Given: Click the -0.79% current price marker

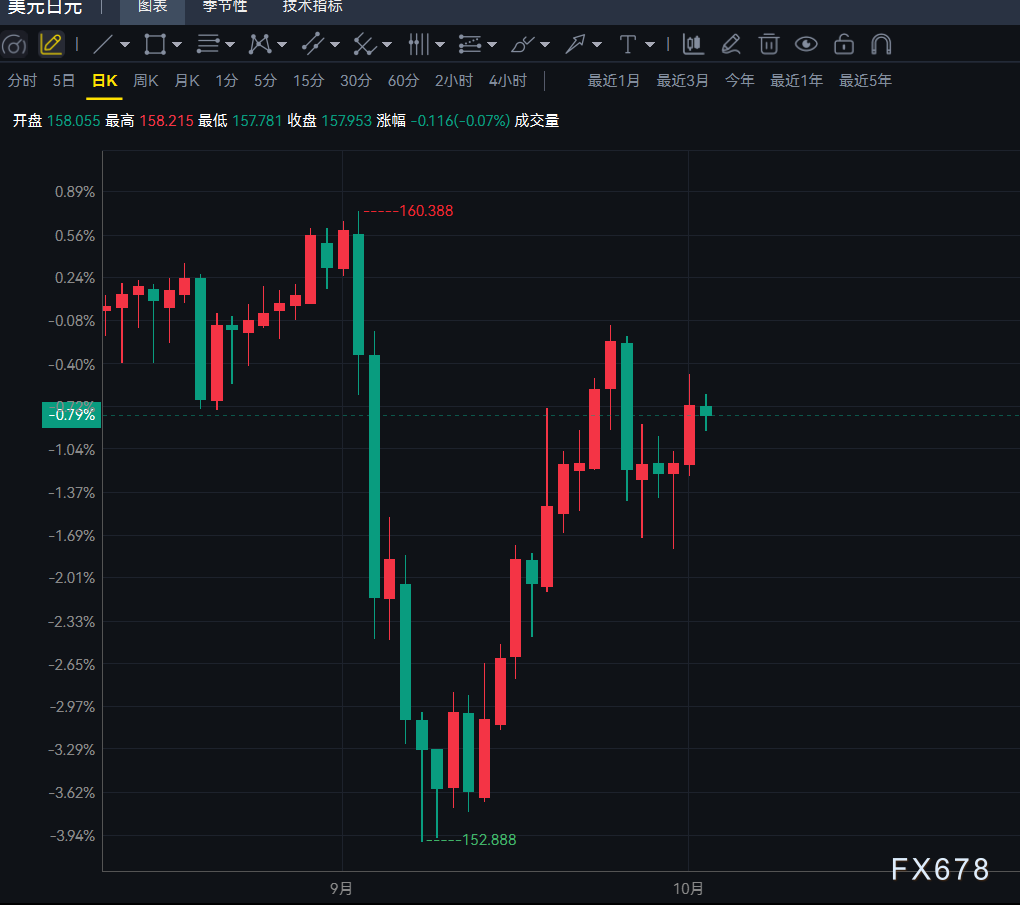Looking at the screenshot, I should 72,414.
